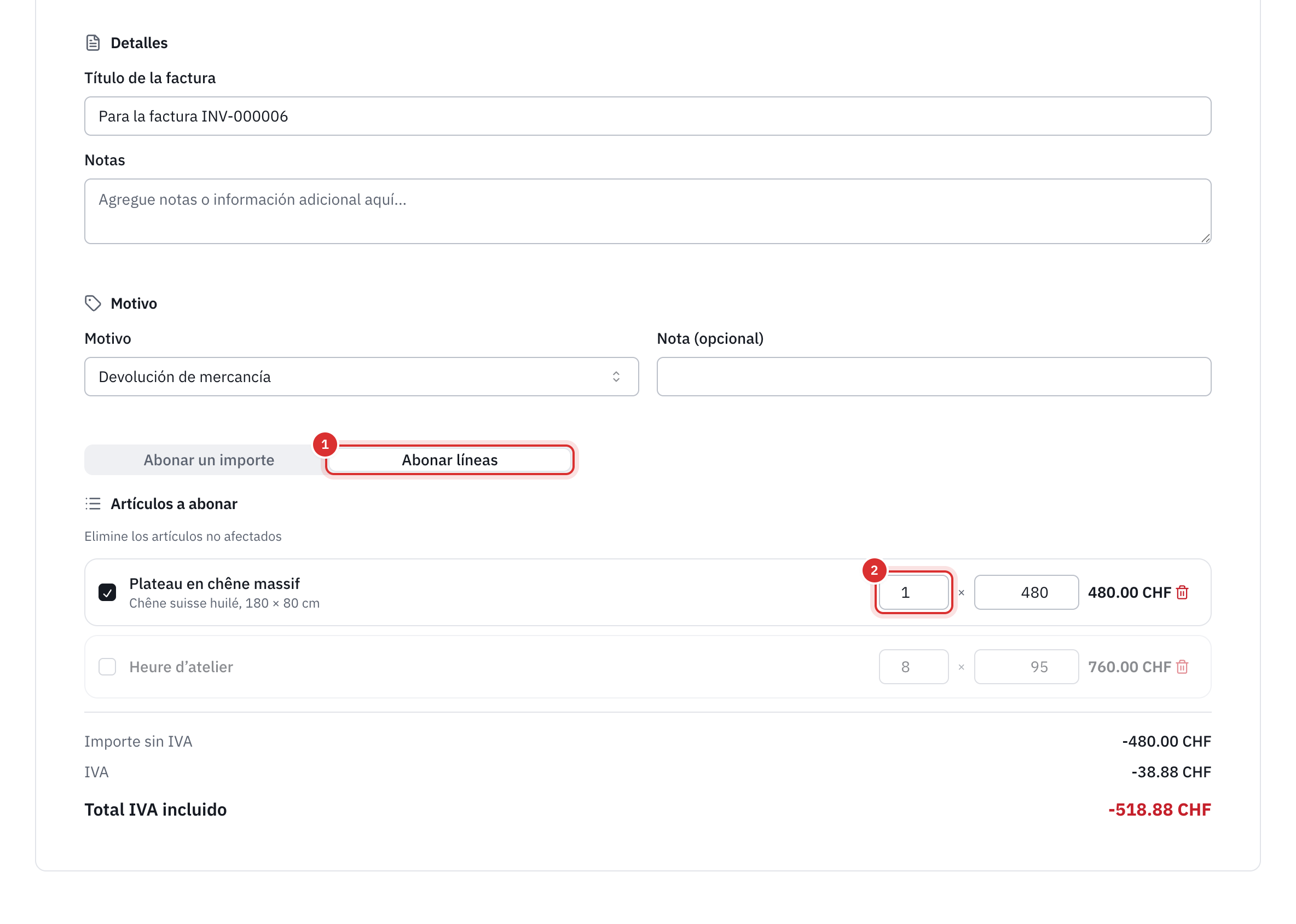This screenshot has width=1296, height=924.
Task: Edit the unit price field showing 480
Action: coord(1026,592)
